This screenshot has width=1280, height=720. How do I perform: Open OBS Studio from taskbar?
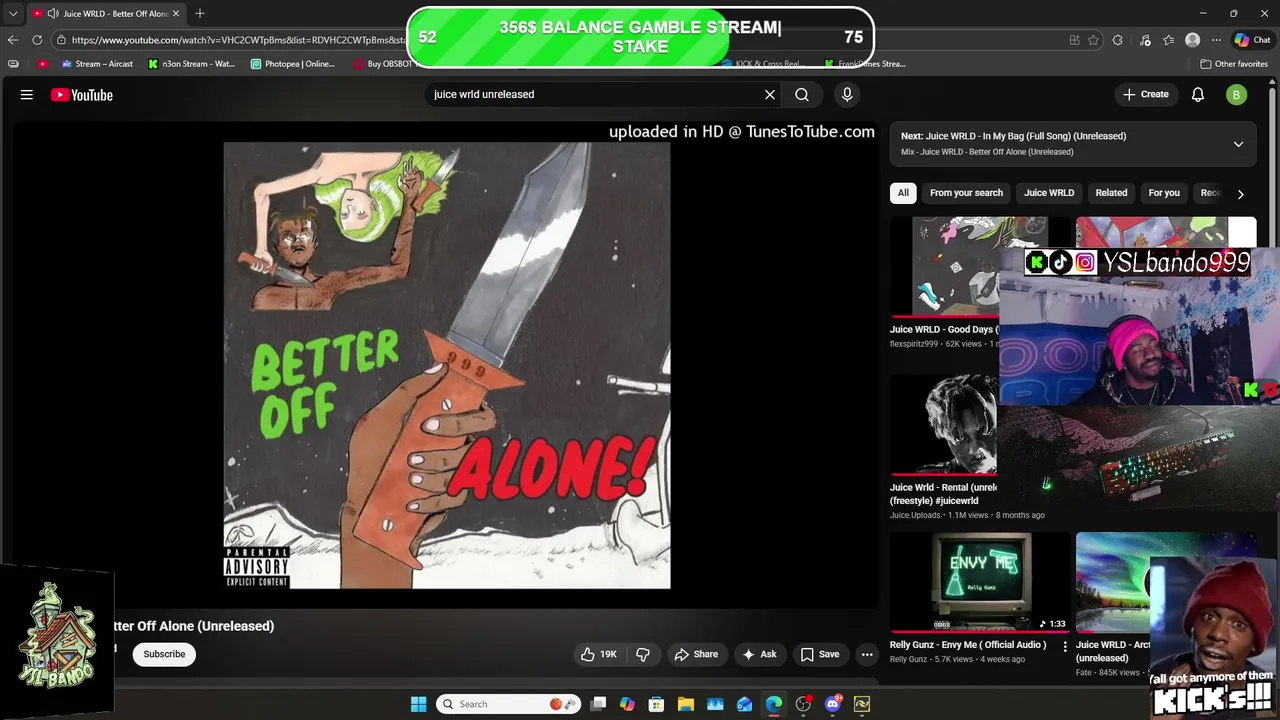point(803,704)
